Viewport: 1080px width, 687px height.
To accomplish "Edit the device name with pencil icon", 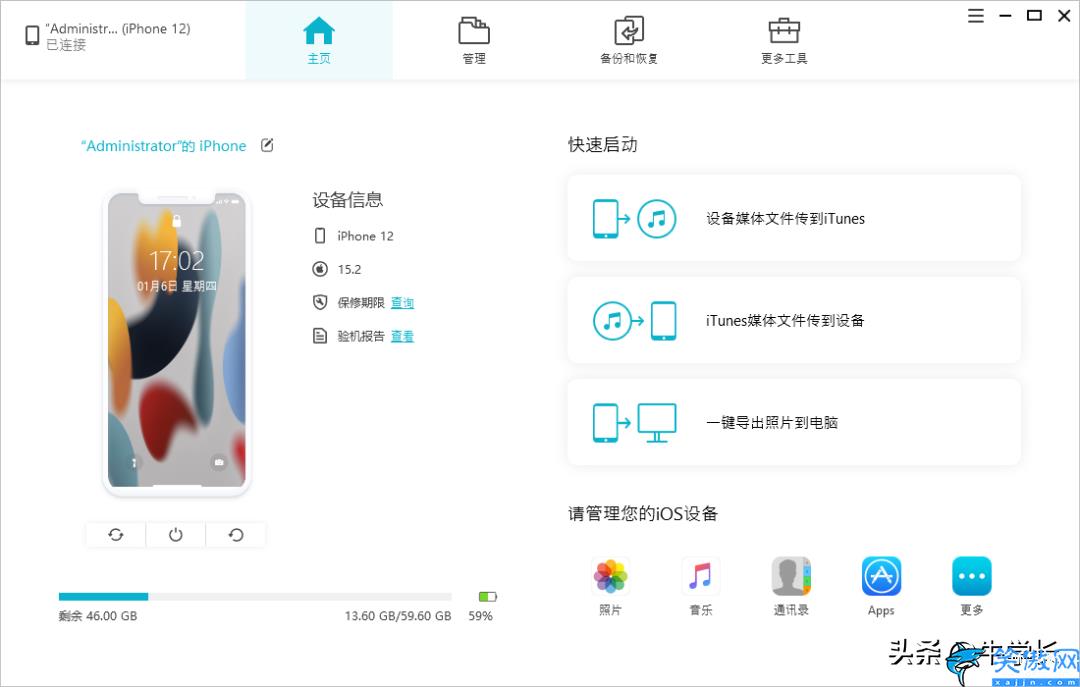I will coord(267,145).
